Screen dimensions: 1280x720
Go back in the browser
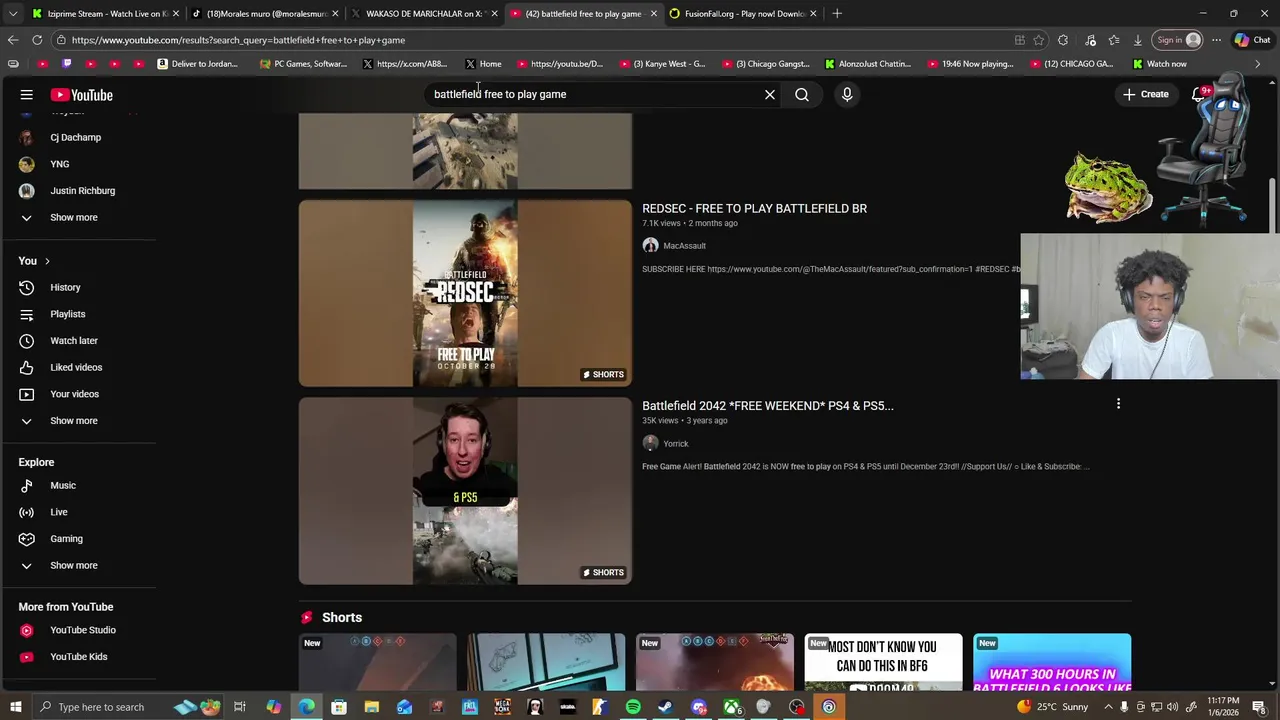13,40
